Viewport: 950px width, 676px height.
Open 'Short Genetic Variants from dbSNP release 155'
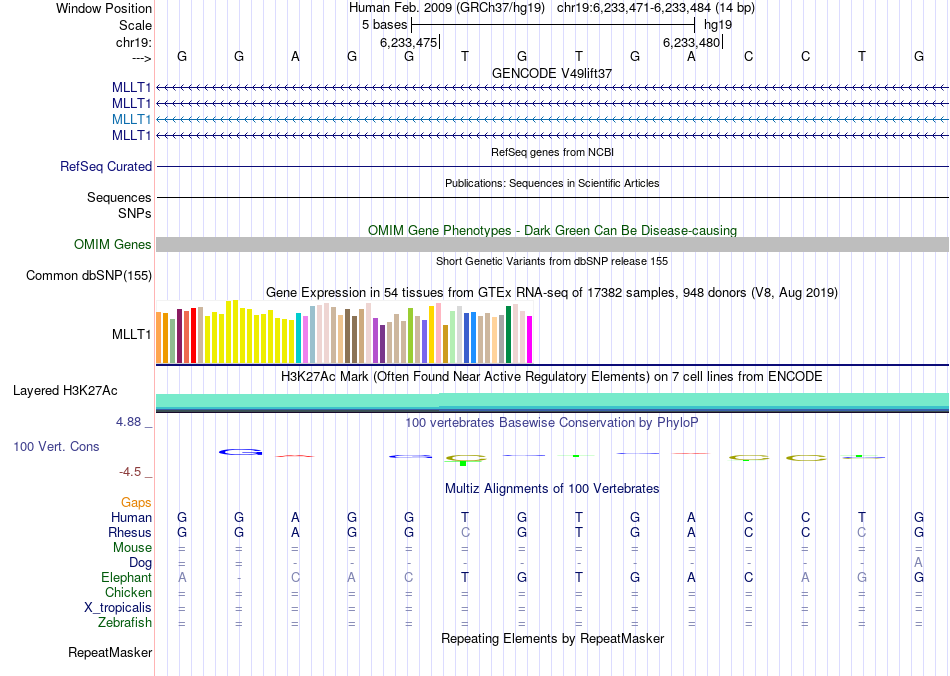552,261
